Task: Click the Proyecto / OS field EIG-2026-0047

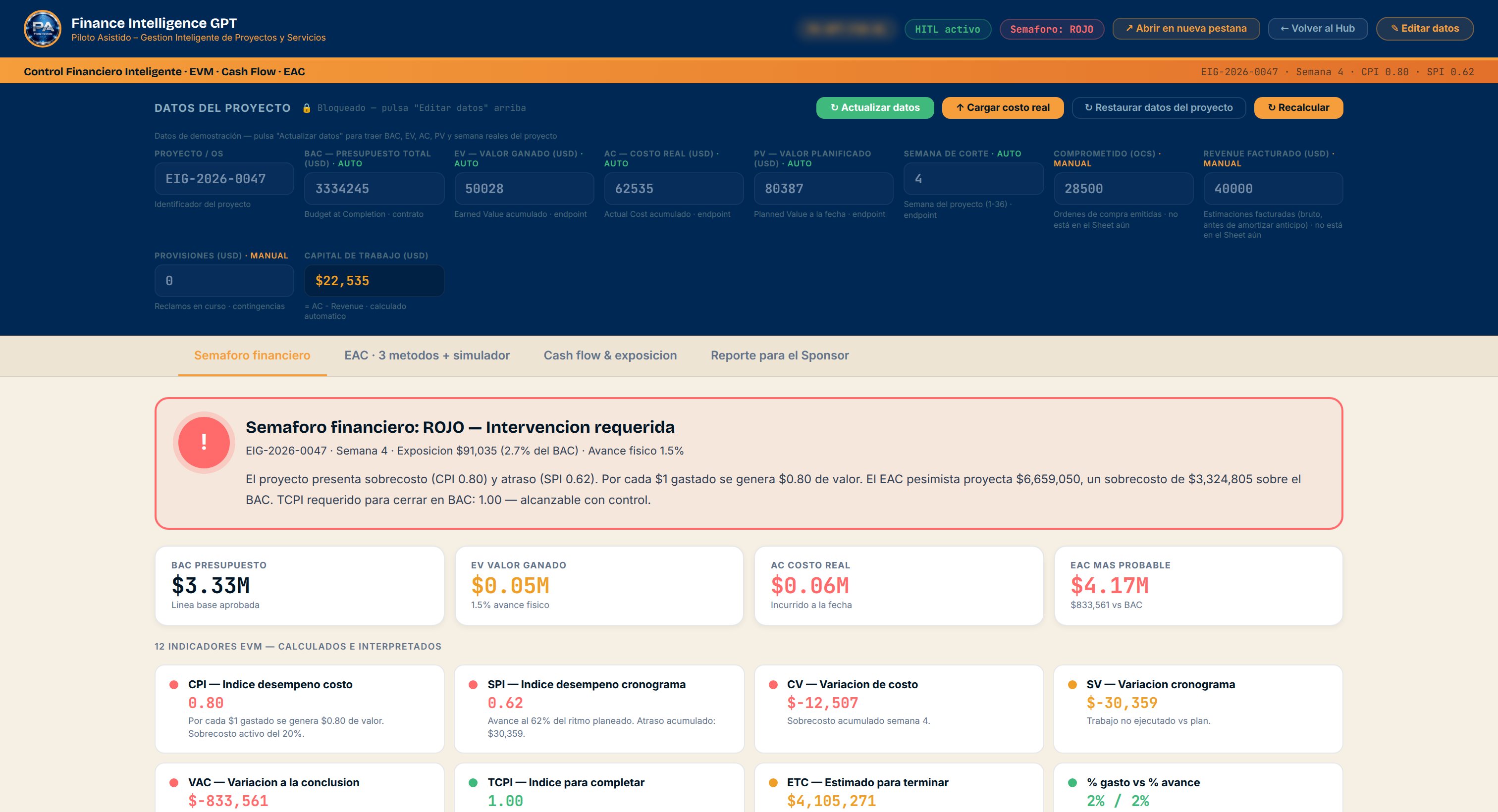Action: tap(224, 179)
